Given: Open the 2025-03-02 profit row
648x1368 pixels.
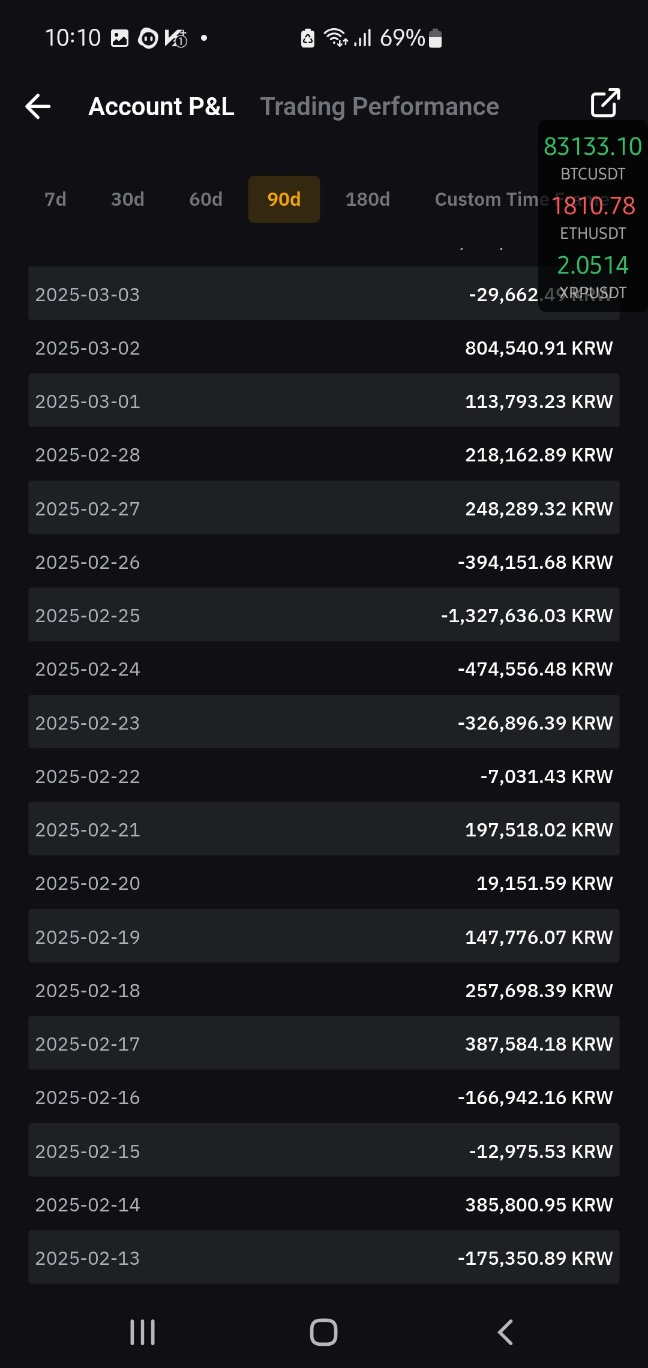Looking at the screenshot, I should 324,348.
